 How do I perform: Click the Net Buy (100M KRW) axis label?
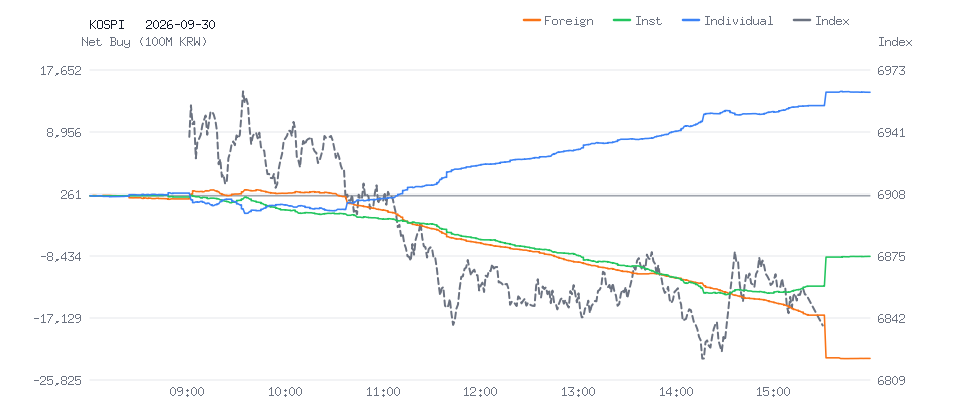coord(144,42)
